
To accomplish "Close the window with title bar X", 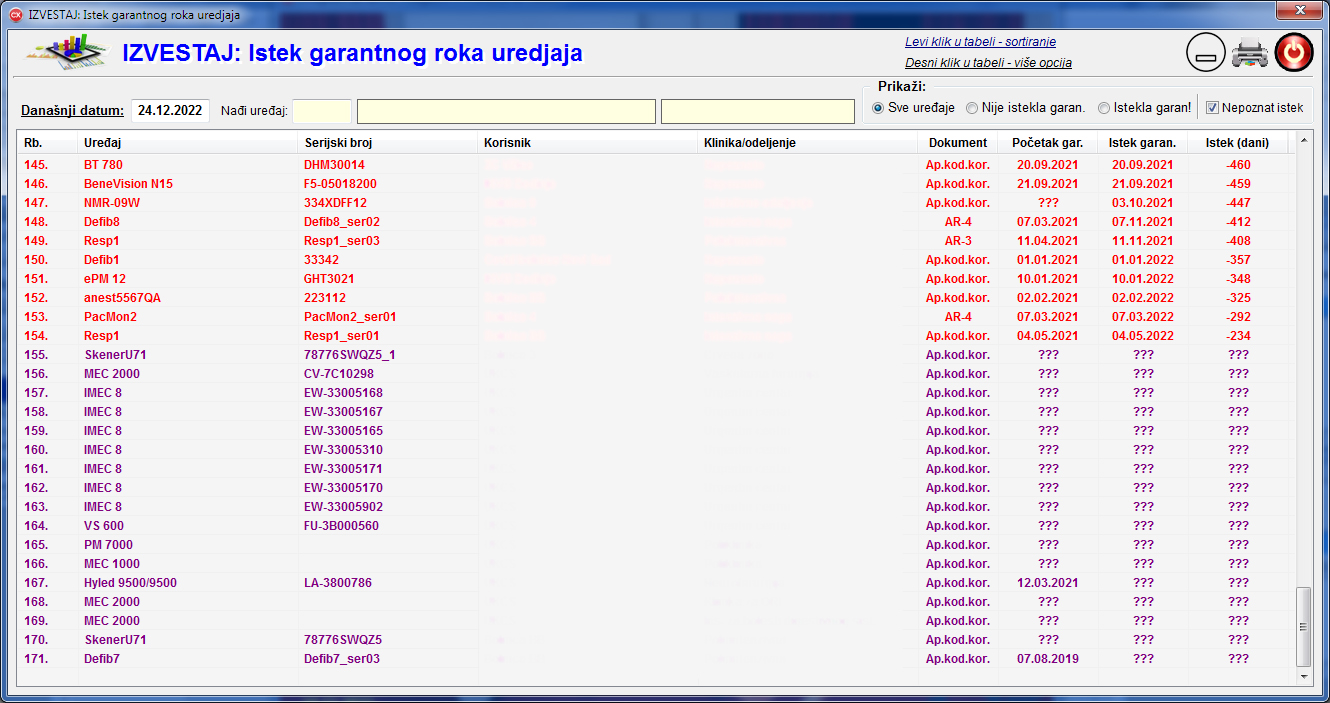I will click(1300, 10).
